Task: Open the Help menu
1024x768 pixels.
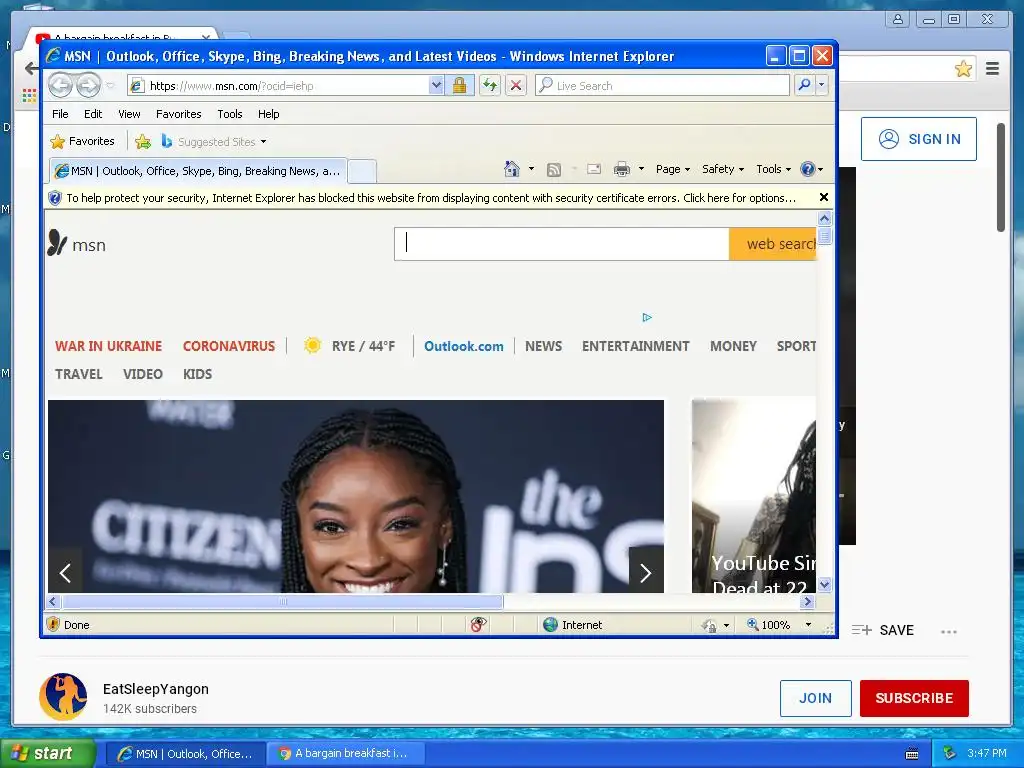Action: pyautogui.click(x=268, y=114)
